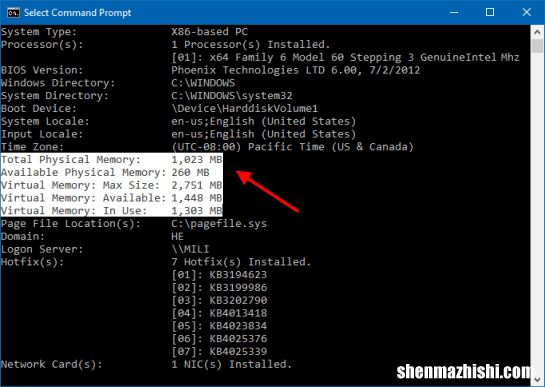The image size is (545, 387).
Task: Click '7 Hotfix(s) Installed.' text
Action: (241, 262)
